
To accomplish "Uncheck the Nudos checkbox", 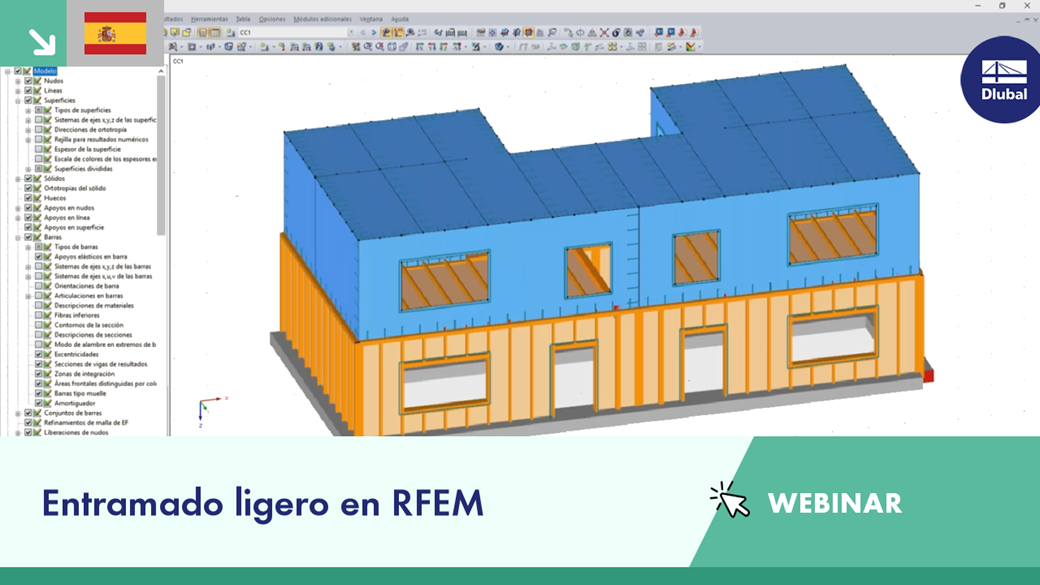I will 29,81.
